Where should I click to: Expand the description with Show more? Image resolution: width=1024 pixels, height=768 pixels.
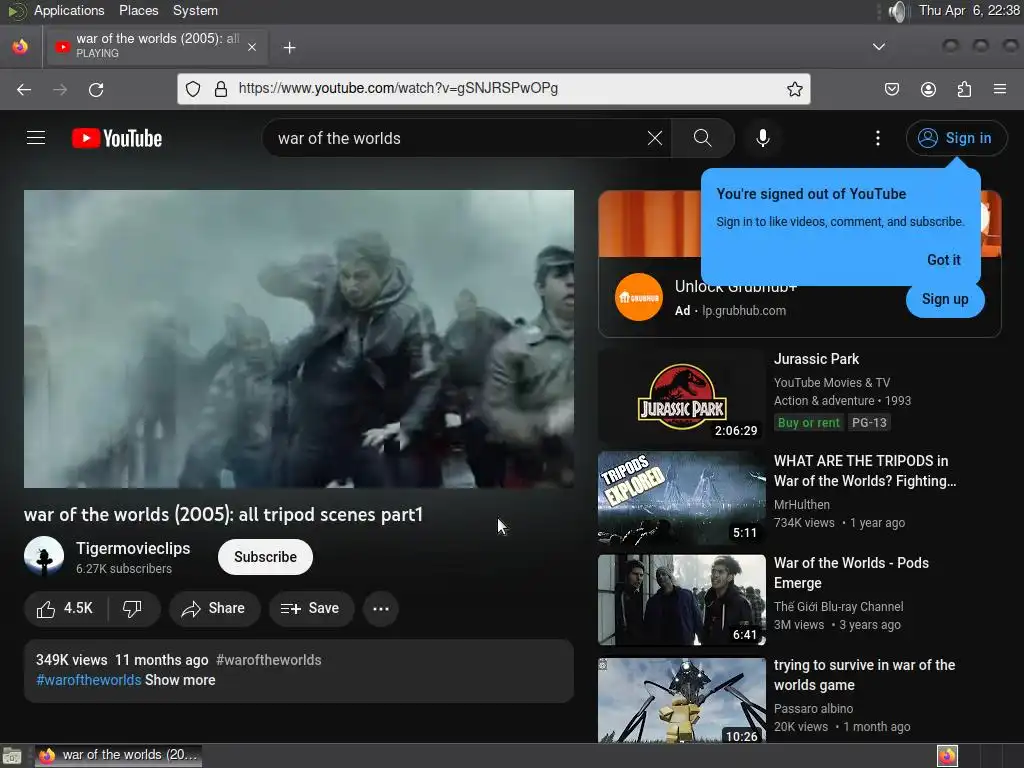(180, 680)
